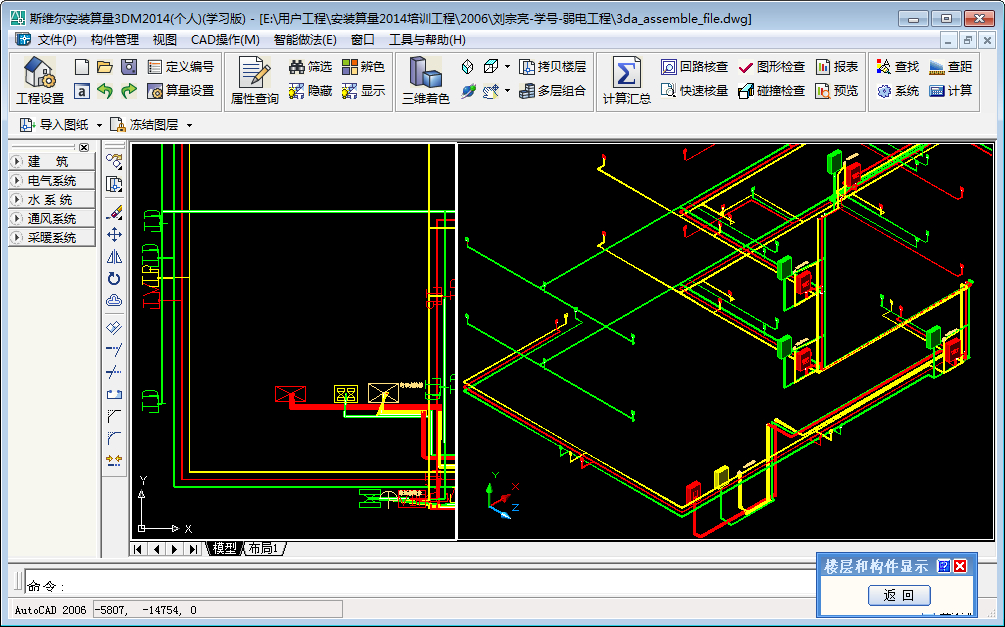Viewport: 1005px width, 627px height.
Task: Close the 楼层和构件显示 dialog
Action: pyautogui.click(x=960, y=565)
